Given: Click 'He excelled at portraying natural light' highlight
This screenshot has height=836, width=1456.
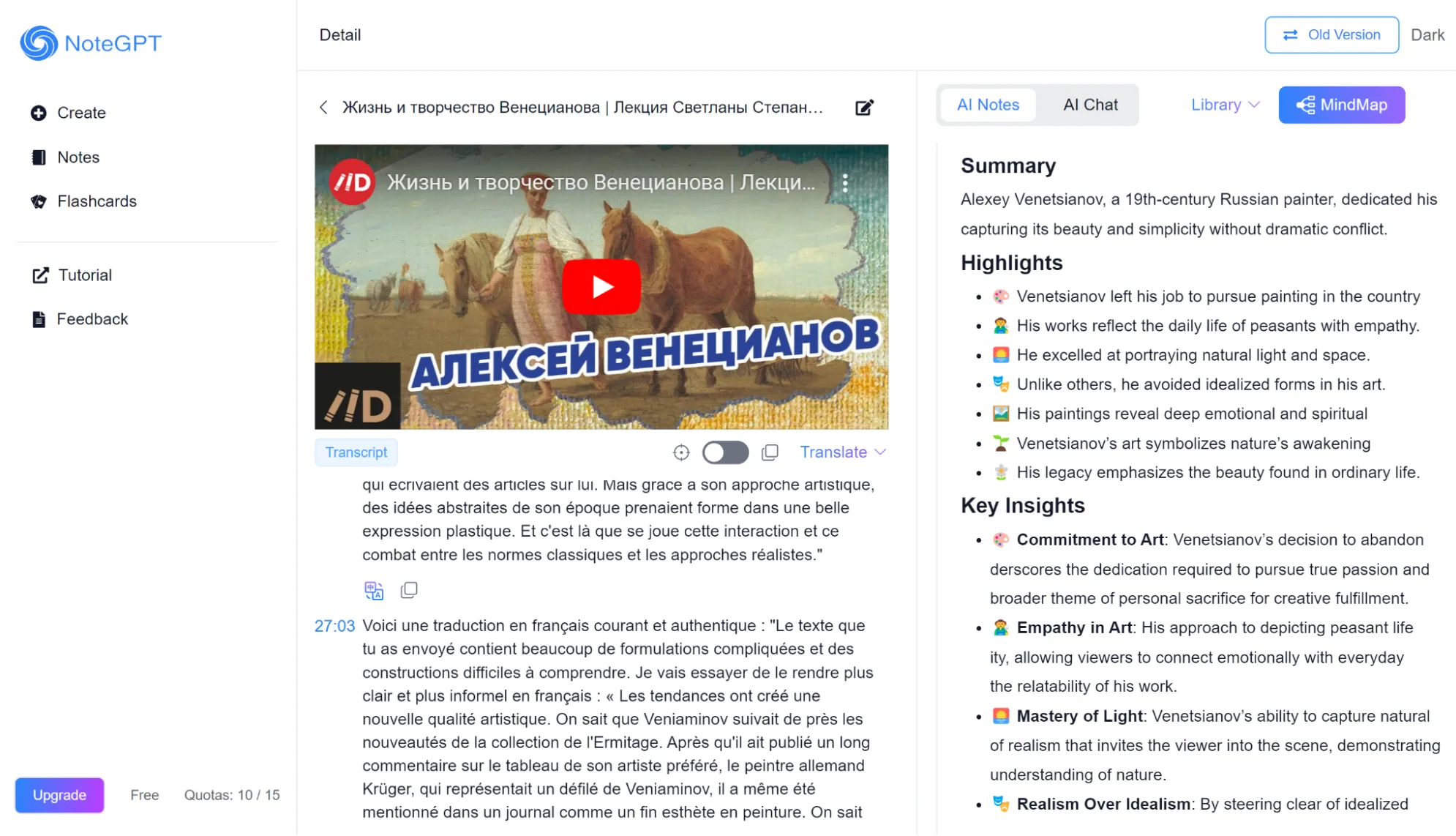Looking at the screenshot, I should coord(1193,355).
